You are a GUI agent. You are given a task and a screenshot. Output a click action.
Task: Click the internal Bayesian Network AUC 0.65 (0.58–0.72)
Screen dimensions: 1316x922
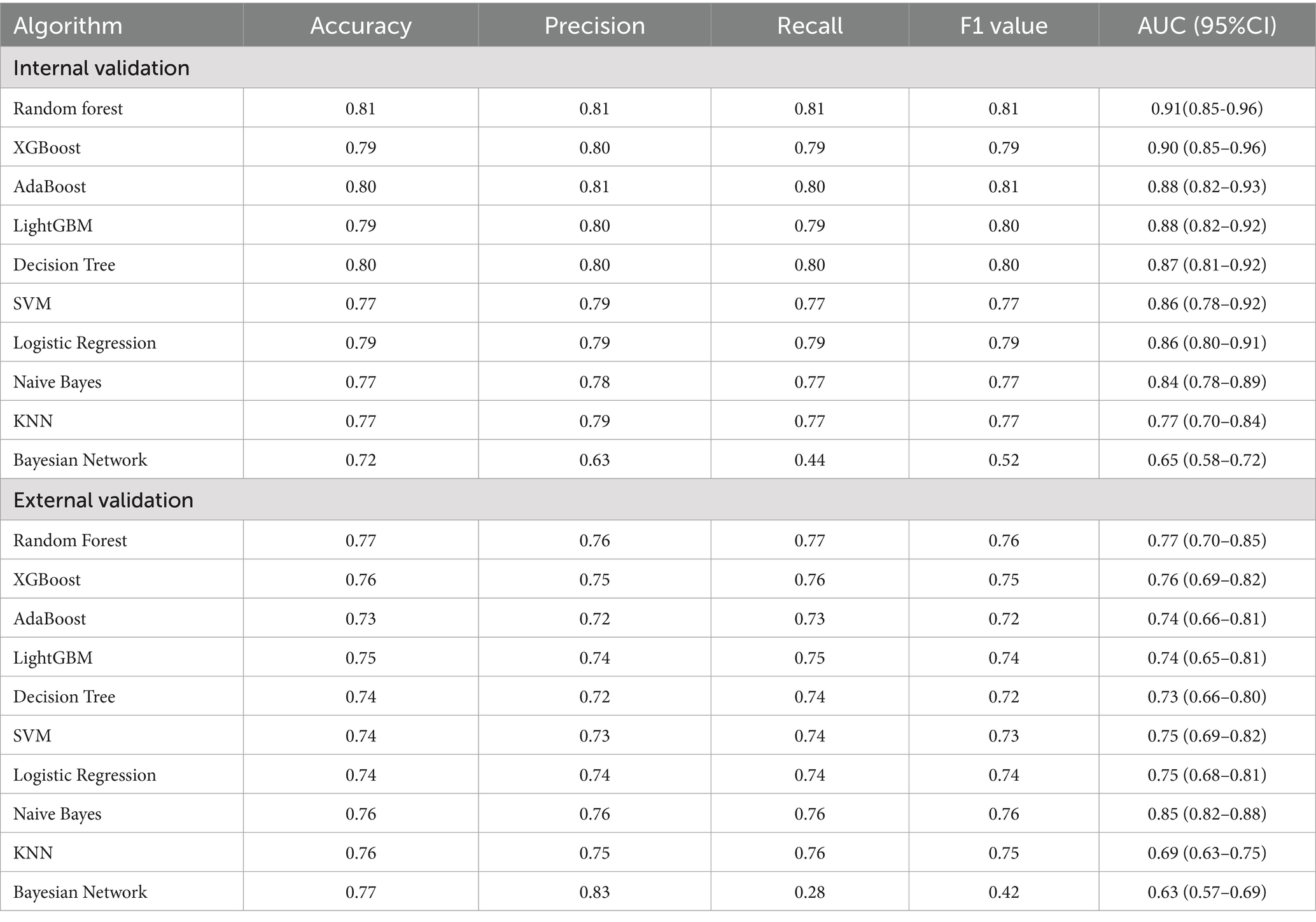tap(1207, 460)
